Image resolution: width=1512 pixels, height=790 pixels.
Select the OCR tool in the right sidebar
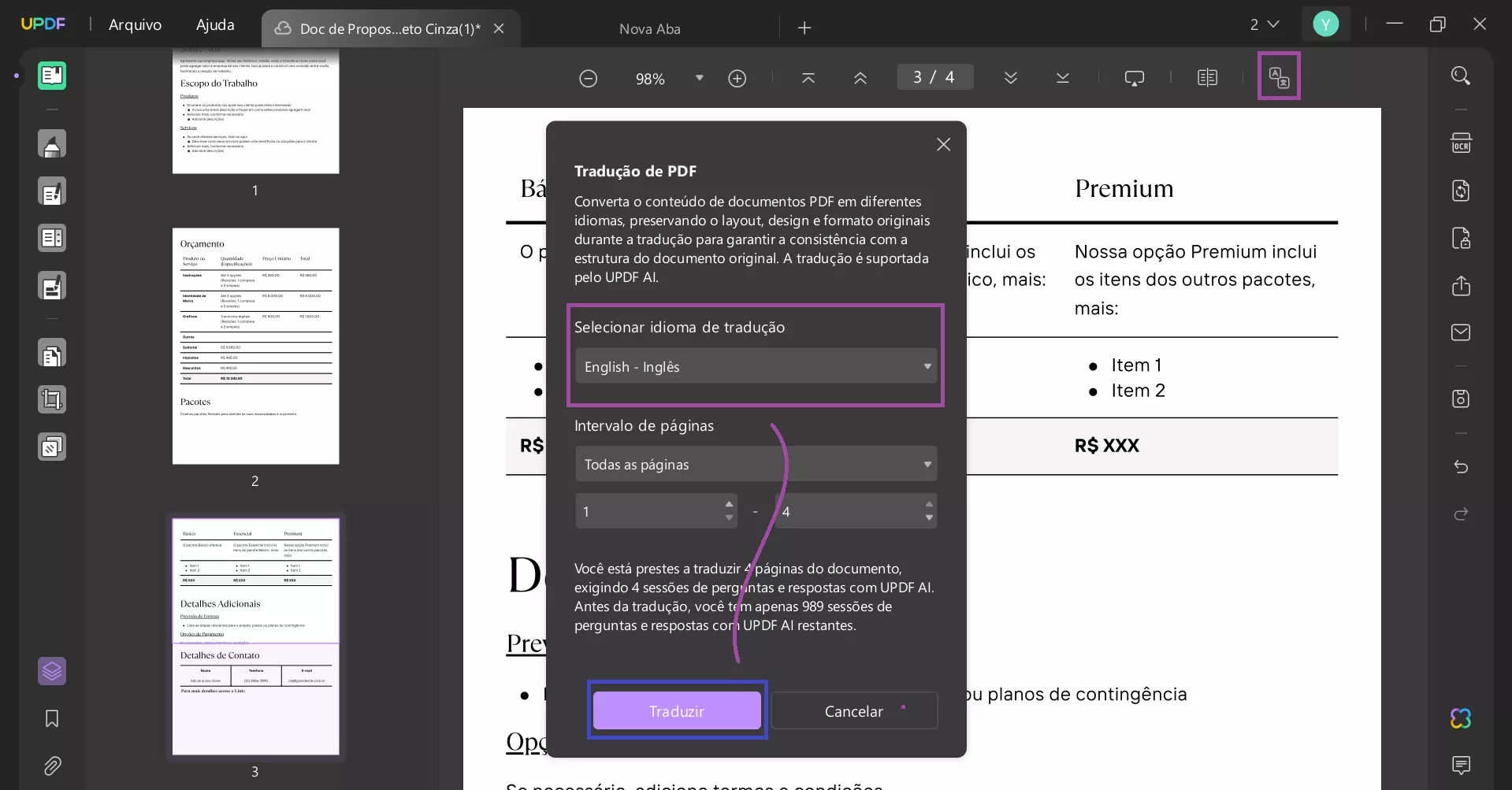(x=1462, y=143)
